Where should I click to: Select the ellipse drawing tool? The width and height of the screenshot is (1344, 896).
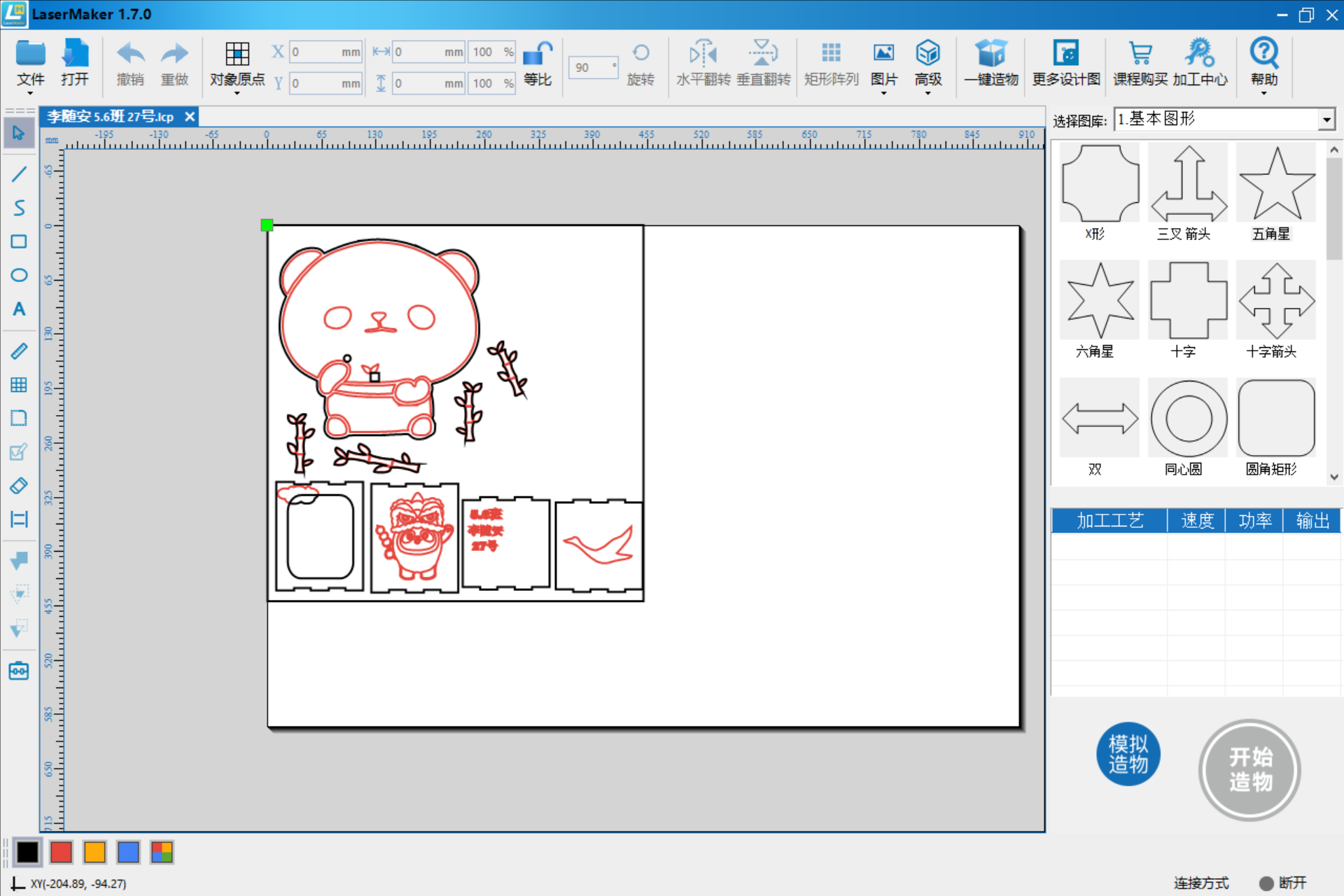[19, 275]
